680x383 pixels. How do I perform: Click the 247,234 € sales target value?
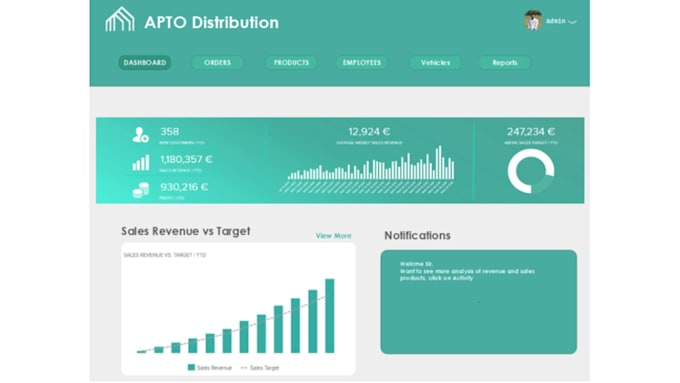(531, 131)
